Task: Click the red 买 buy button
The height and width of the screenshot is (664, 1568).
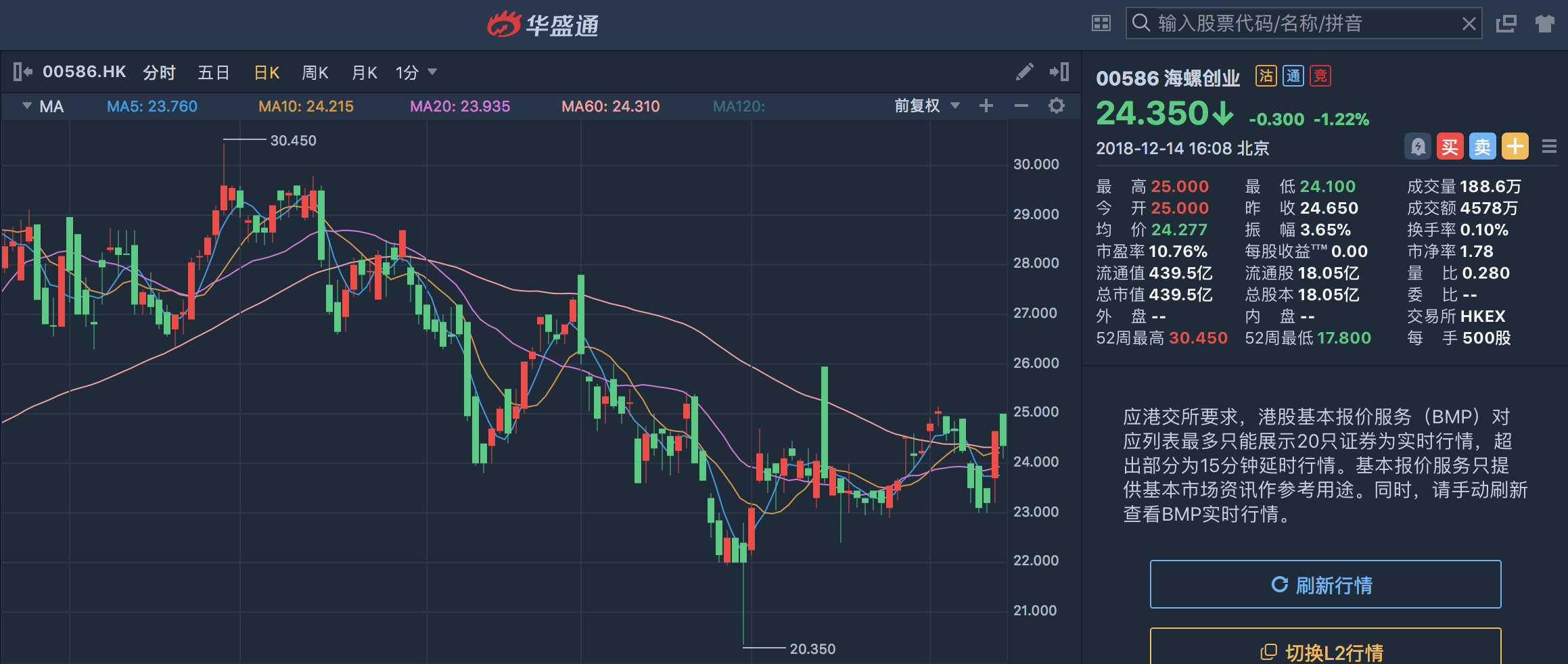Action: (x=1450, y=146)
